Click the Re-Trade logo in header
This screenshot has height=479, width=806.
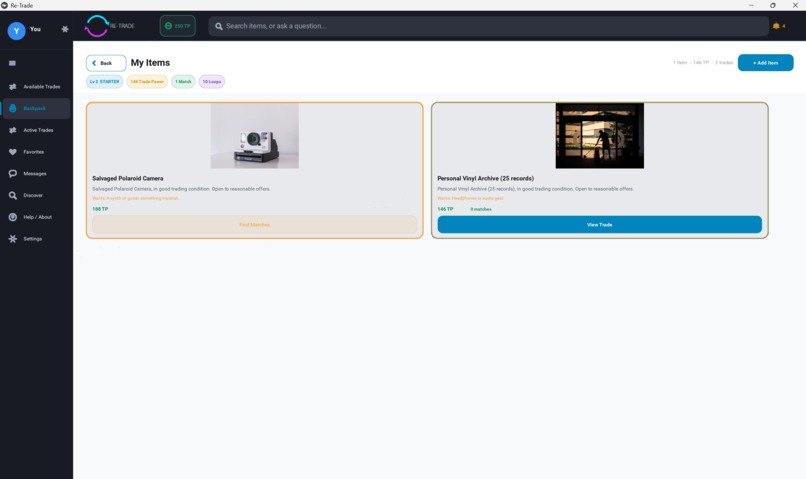pyautogui.click(x=109, y=26)
